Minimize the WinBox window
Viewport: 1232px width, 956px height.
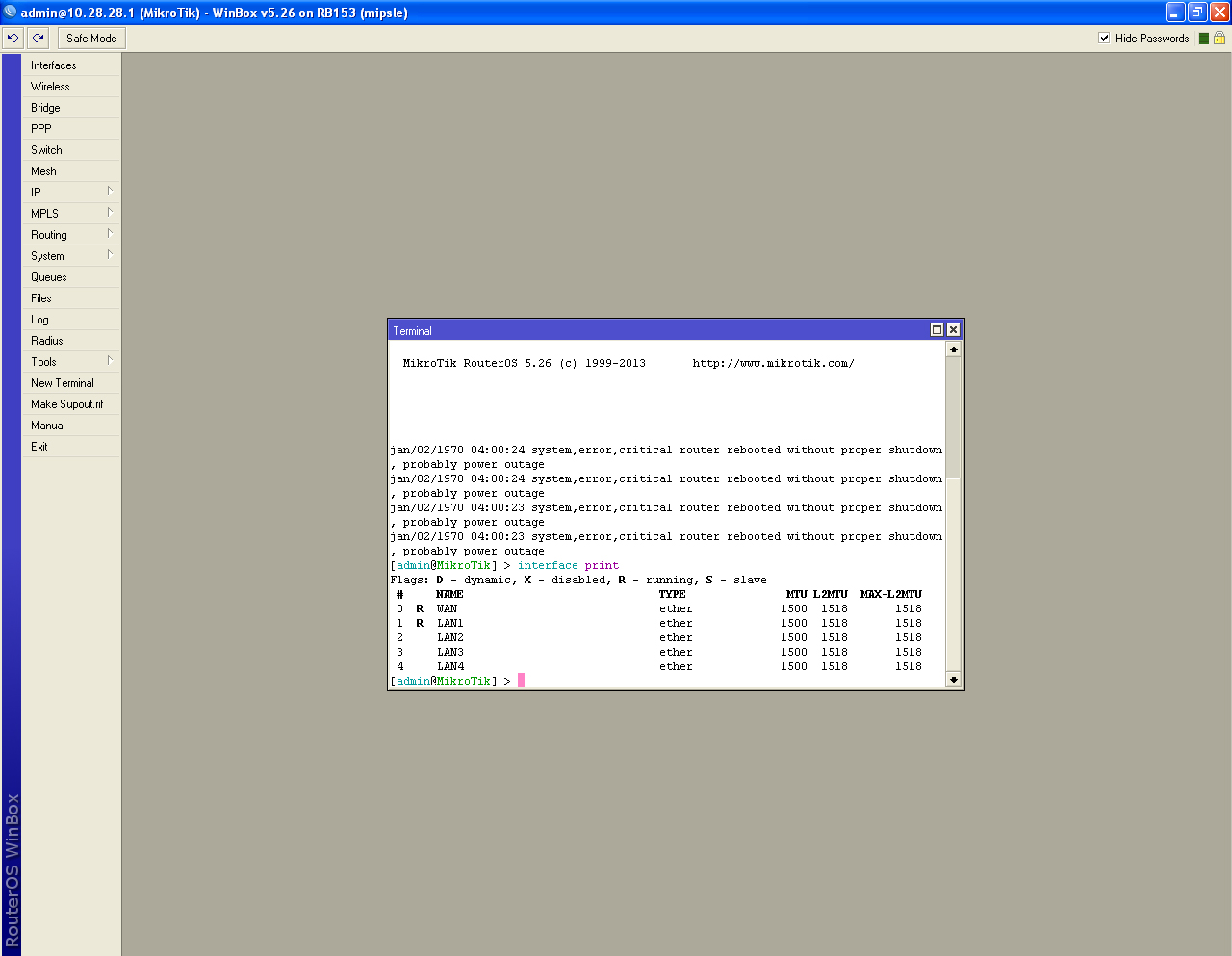[1175, 13]
